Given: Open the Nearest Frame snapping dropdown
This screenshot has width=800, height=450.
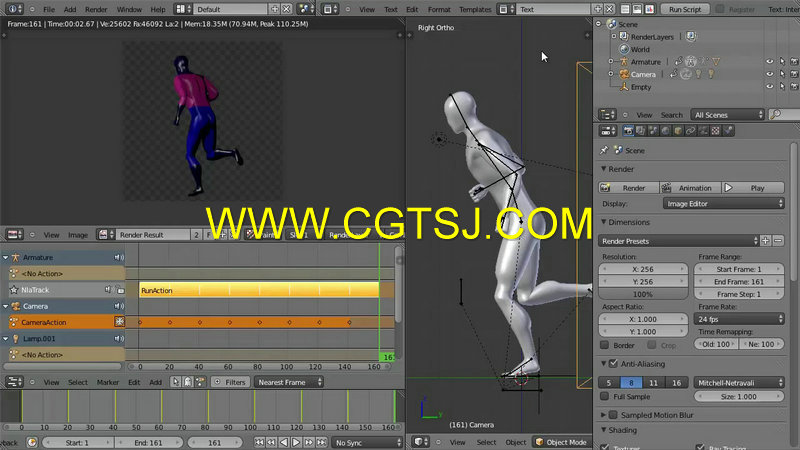Looking at the screenshot, I should 288,382.
